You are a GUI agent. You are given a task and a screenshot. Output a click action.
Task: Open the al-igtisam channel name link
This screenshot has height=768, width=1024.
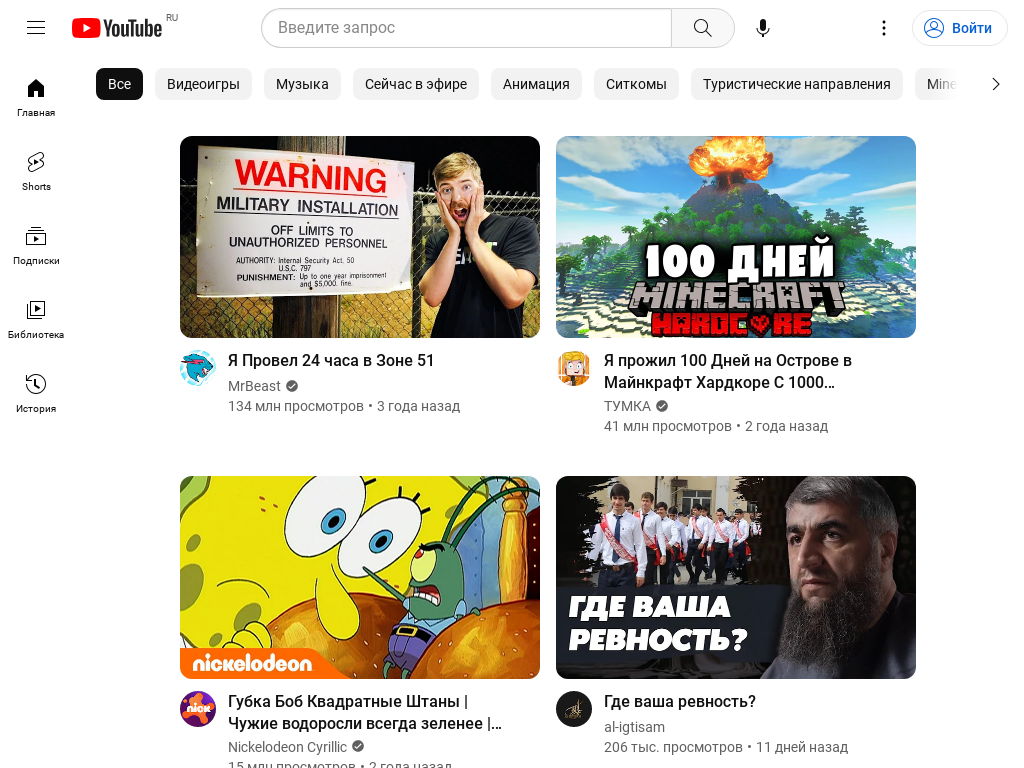pos(634,727)
